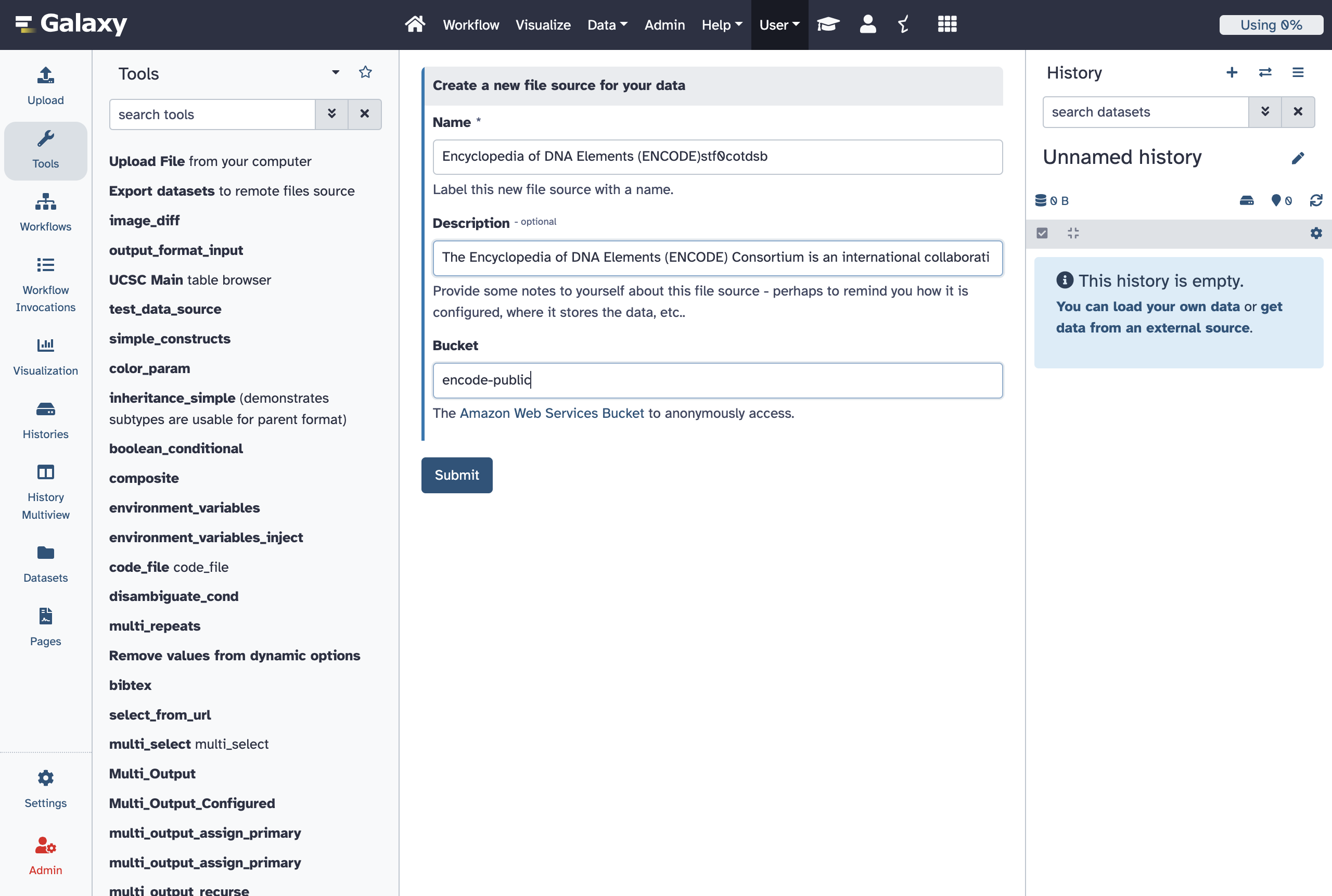
Task: Check the select-all datasets checkbox
Action: click(1042, 233)
